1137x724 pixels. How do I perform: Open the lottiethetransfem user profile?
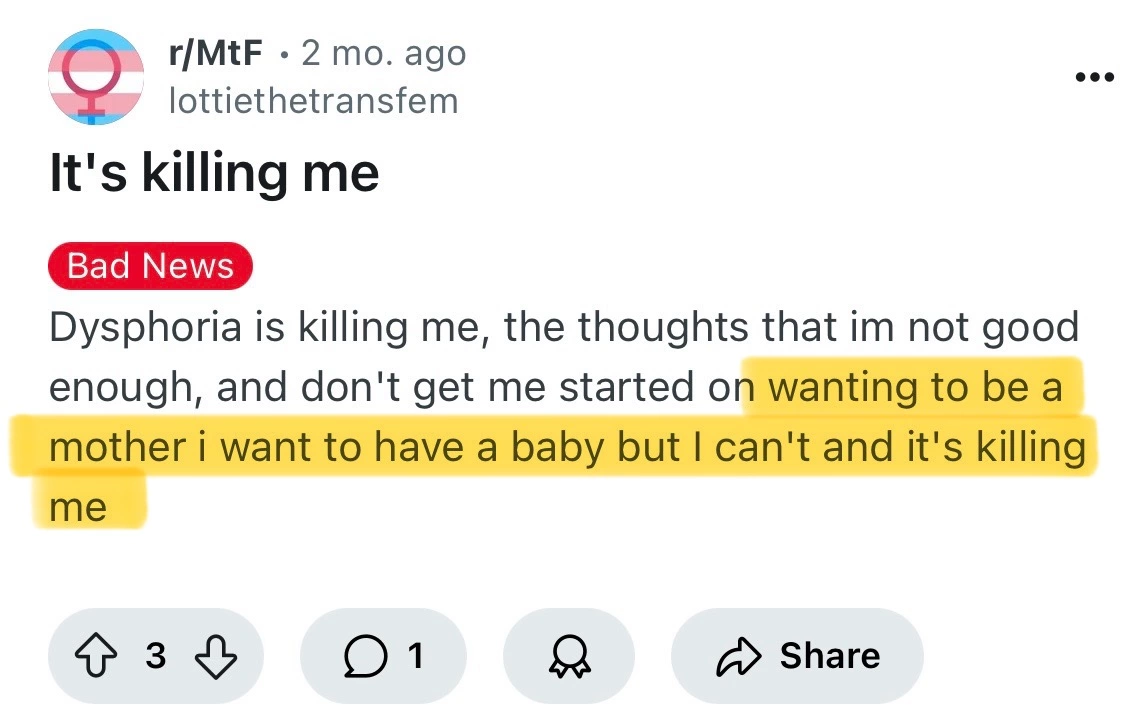point(314,100)
